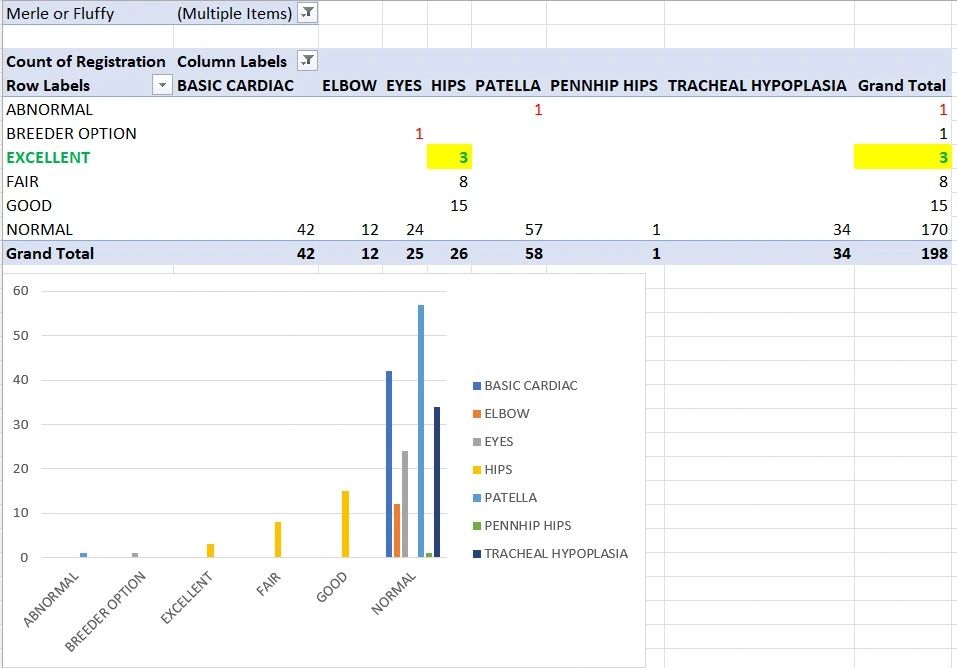Select the highlighted EXCELLENT HIPS cell
The image size is (957, 668).
[448, 157]
